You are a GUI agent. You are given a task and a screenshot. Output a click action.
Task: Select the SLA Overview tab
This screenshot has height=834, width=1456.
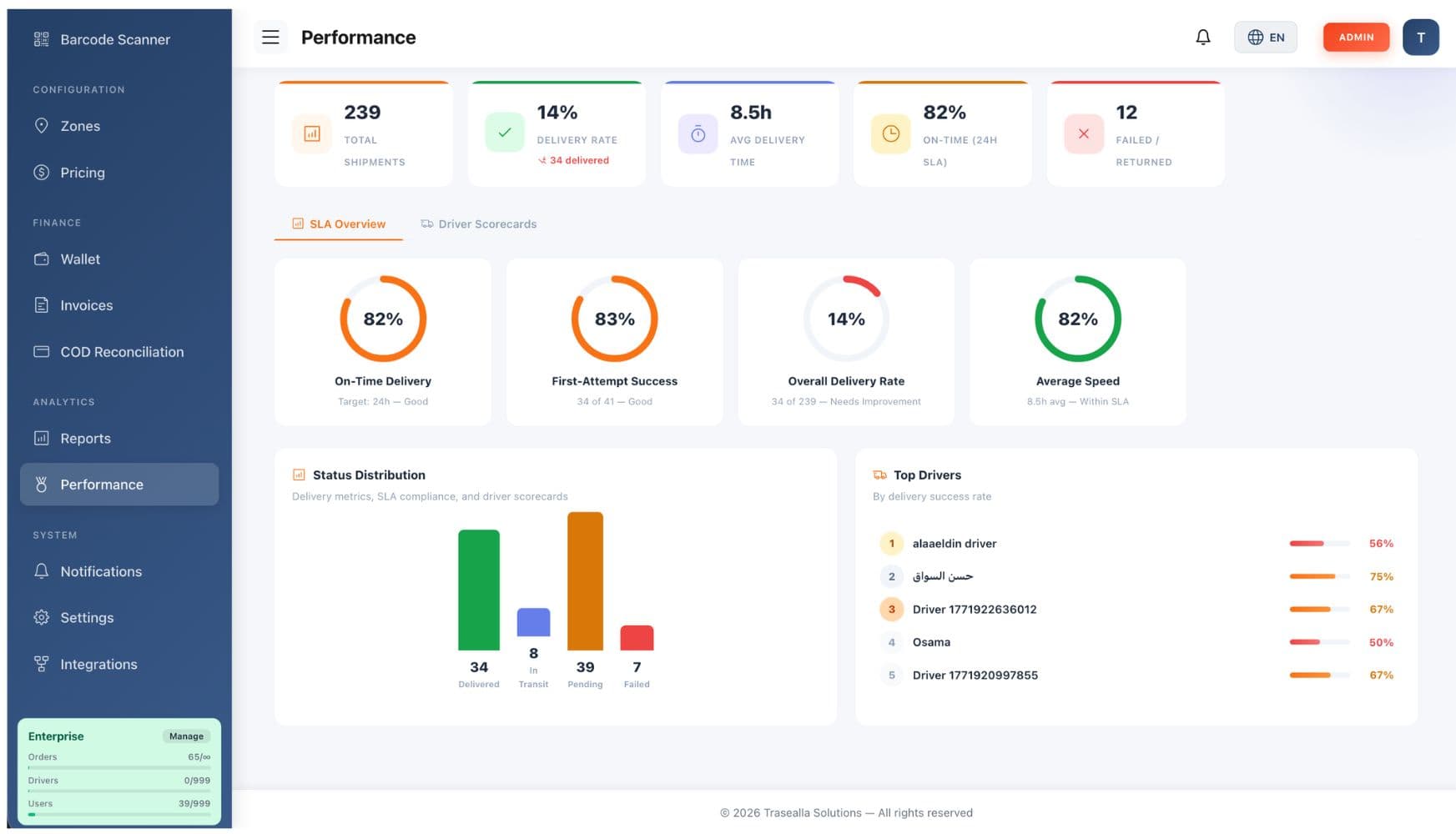click(339, 224)
